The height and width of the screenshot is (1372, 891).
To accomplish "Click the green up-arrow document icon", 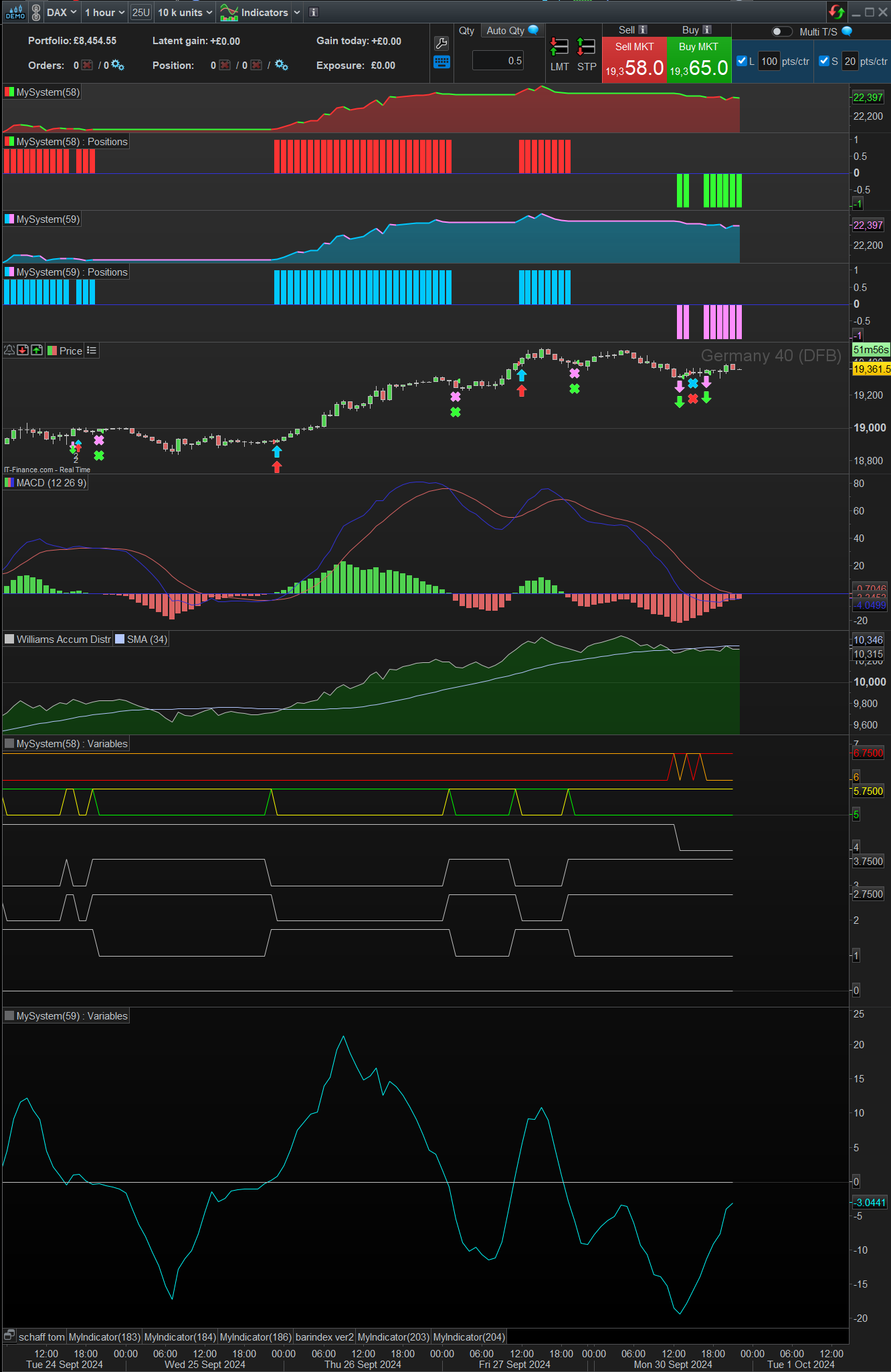I will tap(37, 350).
